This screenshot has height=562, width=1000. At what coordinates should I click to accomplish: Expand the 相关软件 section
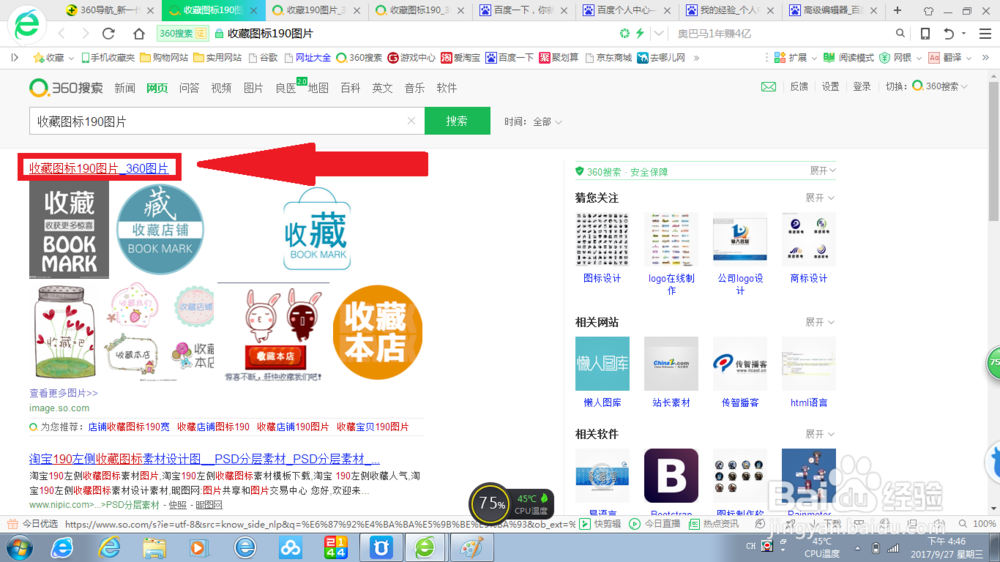click(x=820, y=434)
